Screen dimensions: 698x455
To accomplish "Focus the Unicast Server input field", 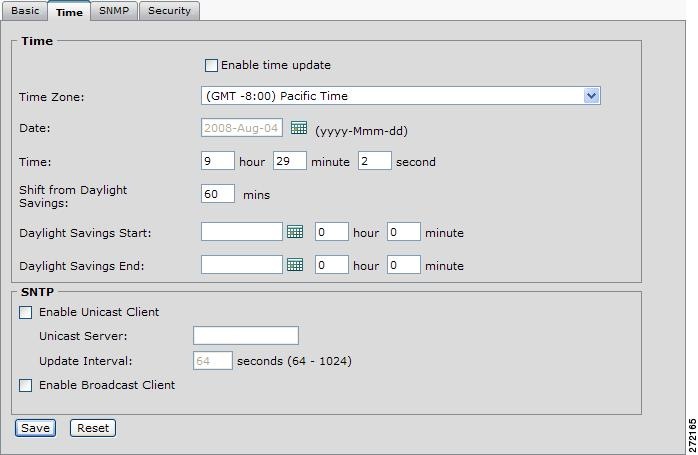I will (x=246, y=335).
